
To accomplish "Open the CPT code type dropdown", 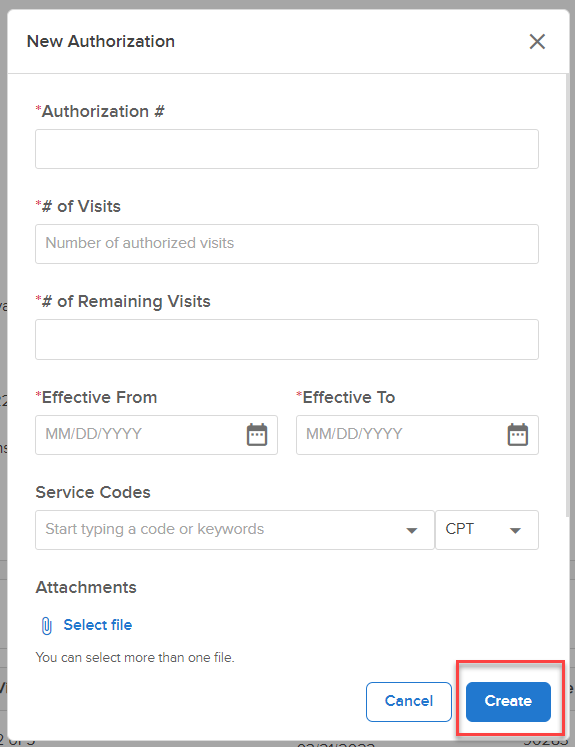I will pyautogui.click(x=487, y=530).
